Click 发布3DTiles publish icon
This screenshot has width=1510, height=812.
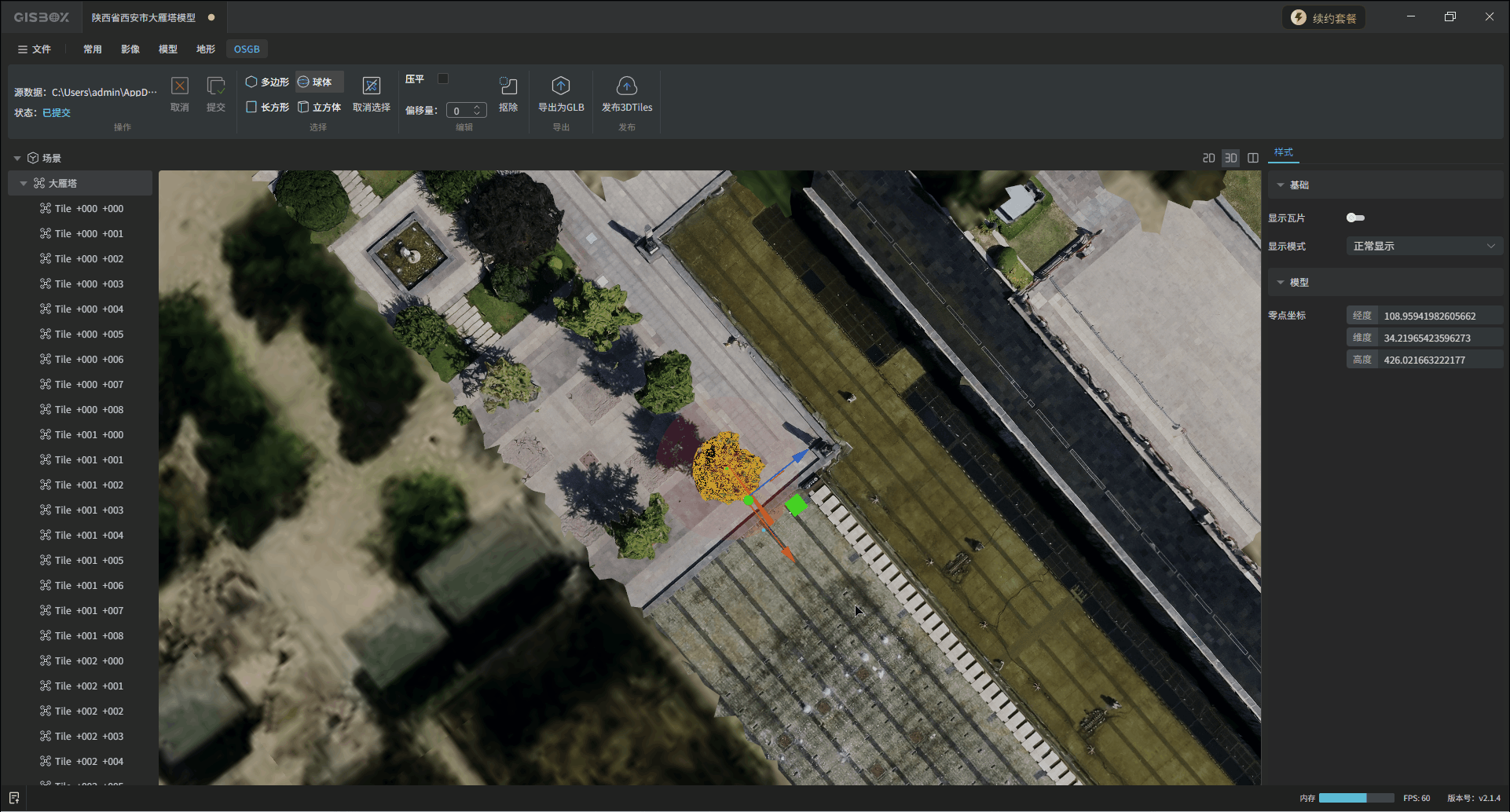coord(626,86)
